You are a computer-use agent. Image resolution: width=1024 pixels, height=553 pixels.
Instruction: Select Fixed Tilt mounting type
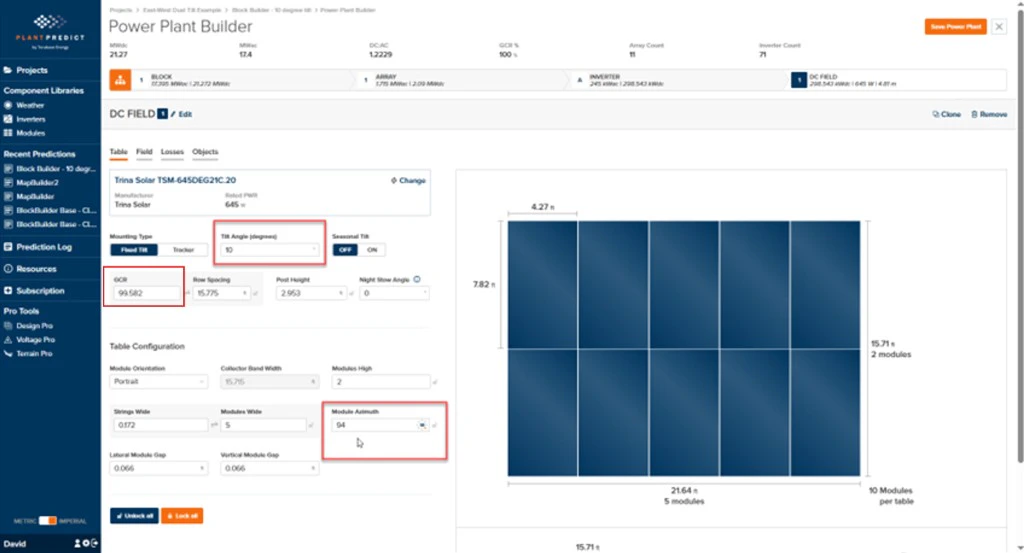click(x=134, y=250)
